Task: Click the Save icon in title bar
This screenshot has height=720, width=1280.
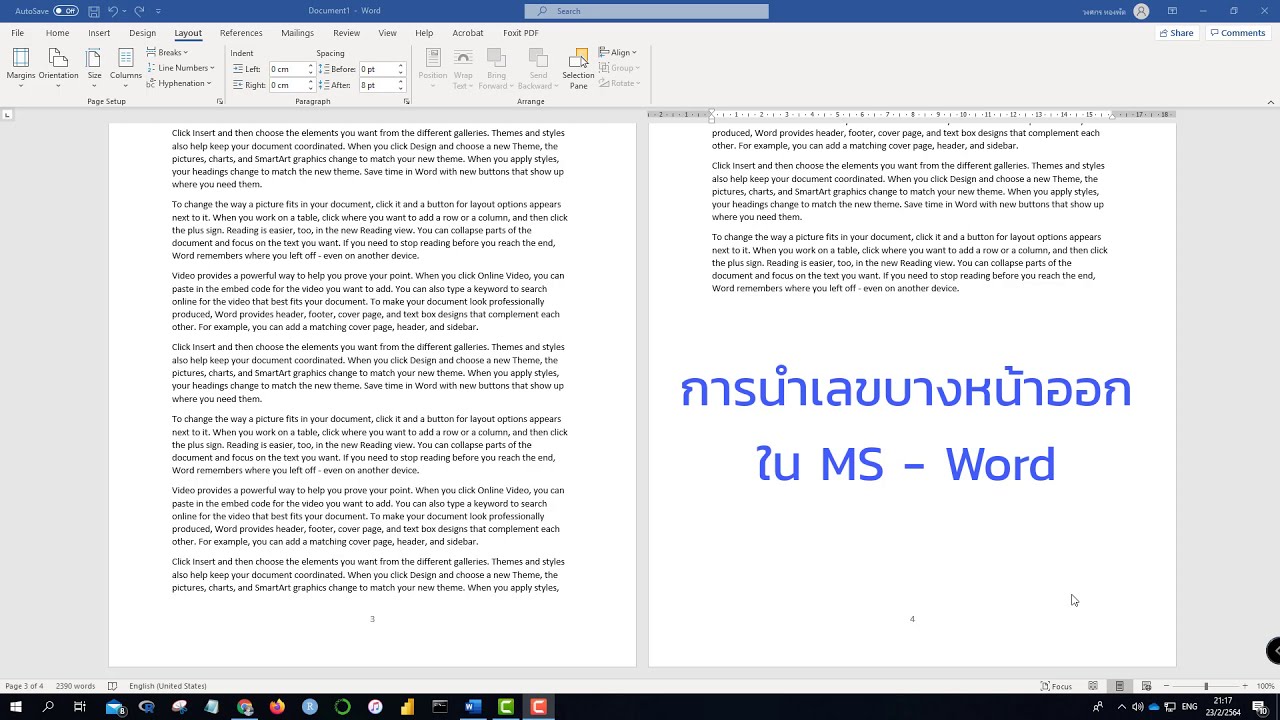Action: [93, 11]
